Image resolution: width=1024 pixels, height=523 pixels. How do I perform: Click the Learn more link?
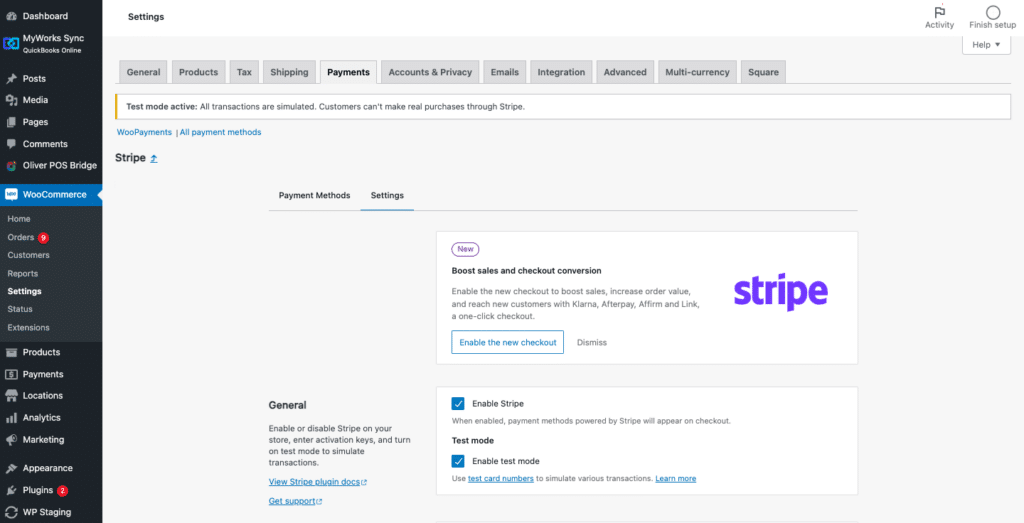(x=676, y=479)
